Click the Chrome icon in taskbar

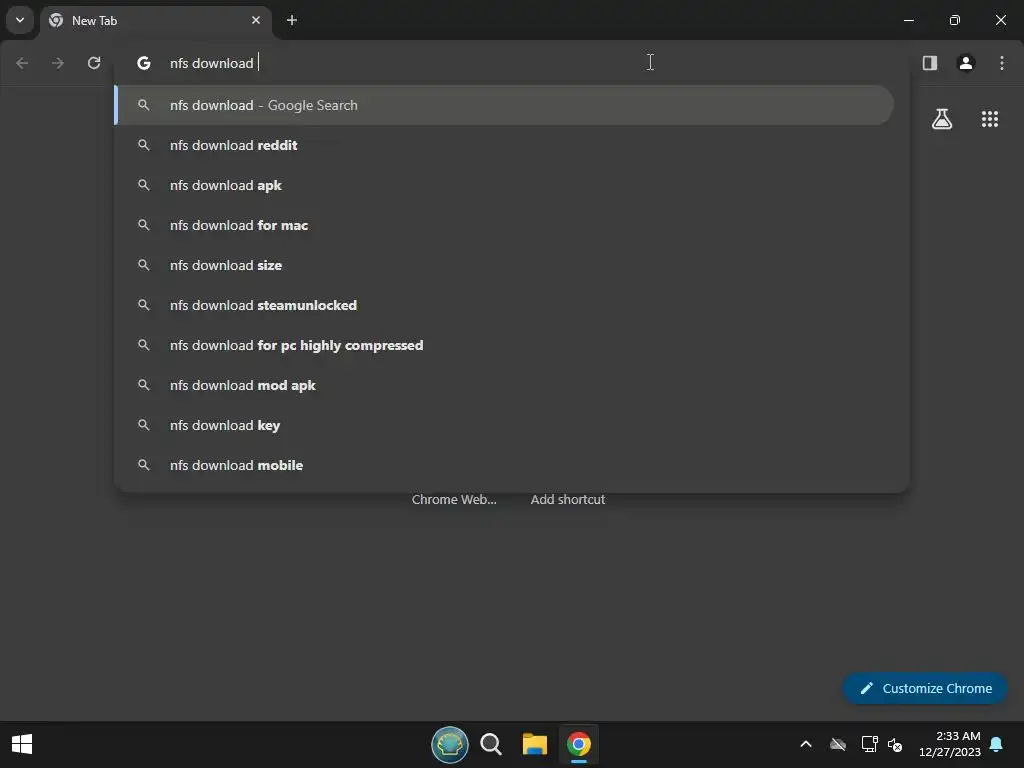(579, 744)
